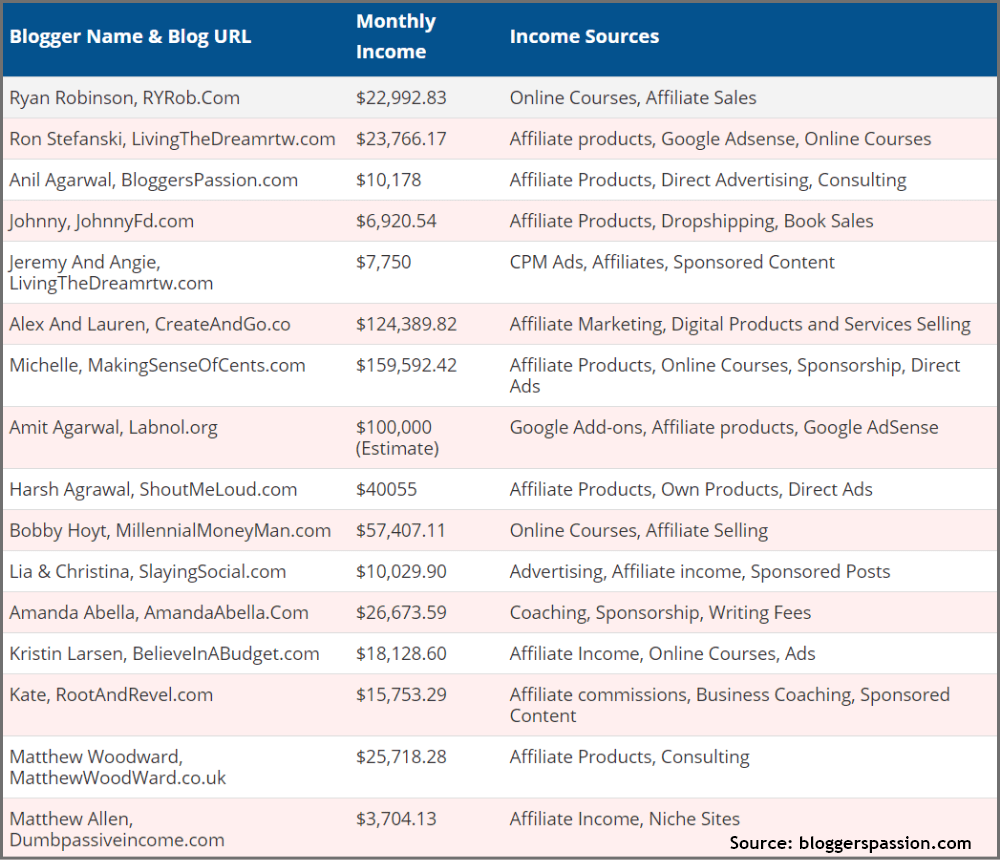Click the 'Source: bloggerspassion.com' credit
1000x860 pixels.
pos(850,843)
